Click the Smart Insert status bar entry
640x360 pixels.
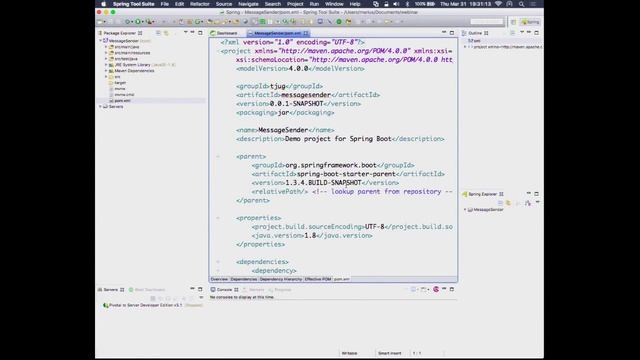[x=389, y=353]
